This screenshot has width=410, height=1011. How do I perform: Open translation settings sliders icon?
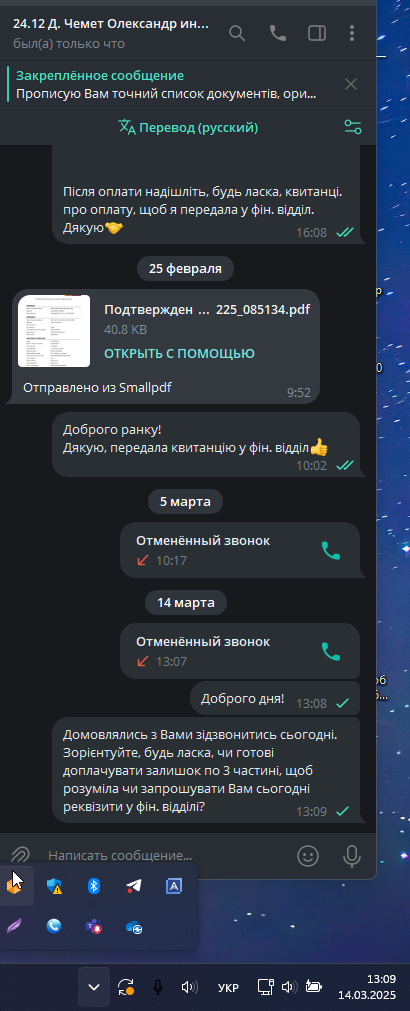click(353, 127)
